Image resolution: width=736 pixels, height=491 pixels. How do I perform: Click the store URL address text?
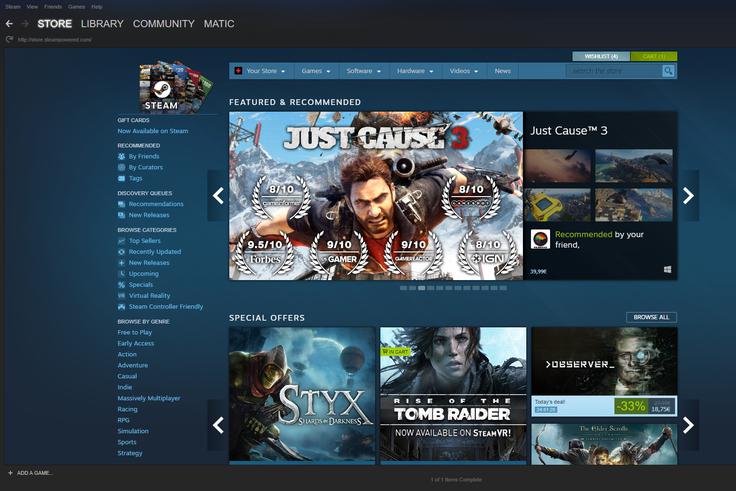pyautogui.click(x=54, y=40)
